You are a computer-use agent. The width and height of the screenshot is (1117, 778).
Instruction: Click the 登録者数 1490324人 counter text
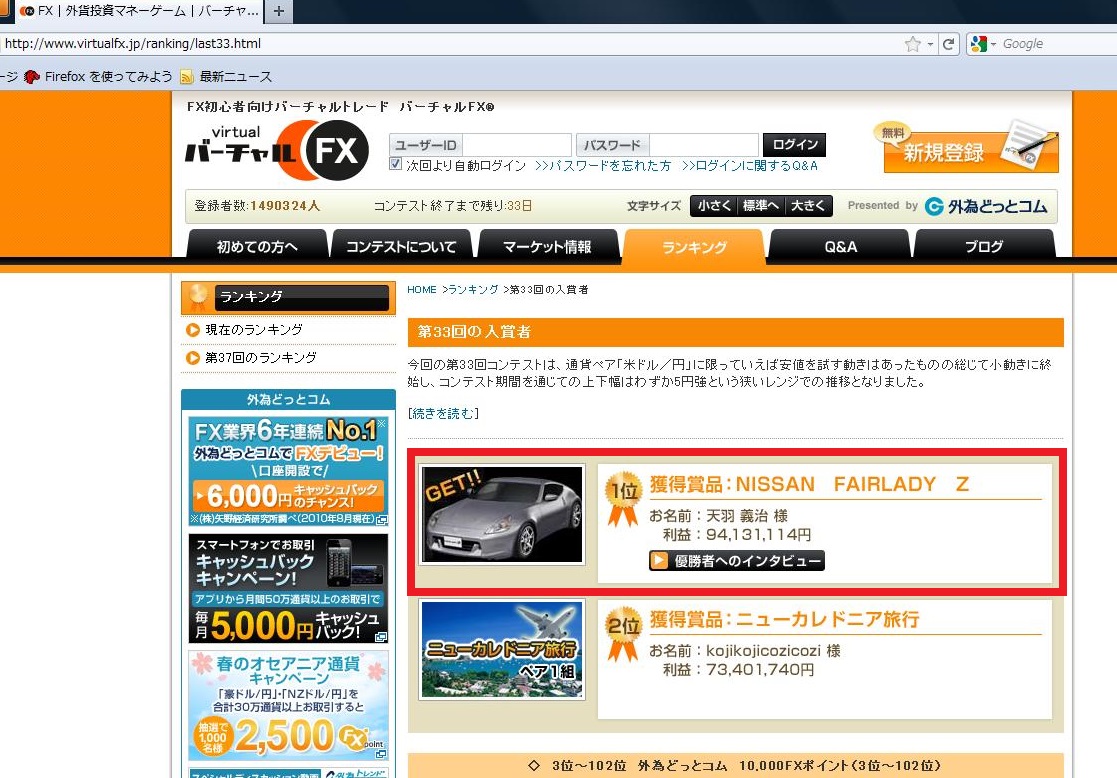point(257,206)
